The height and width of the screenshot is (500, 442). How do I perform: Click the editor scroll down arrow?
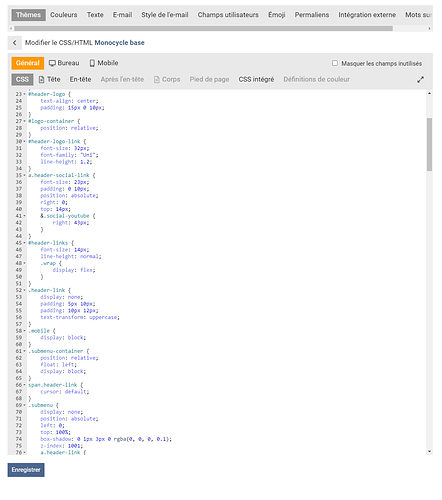click(429, 451)
